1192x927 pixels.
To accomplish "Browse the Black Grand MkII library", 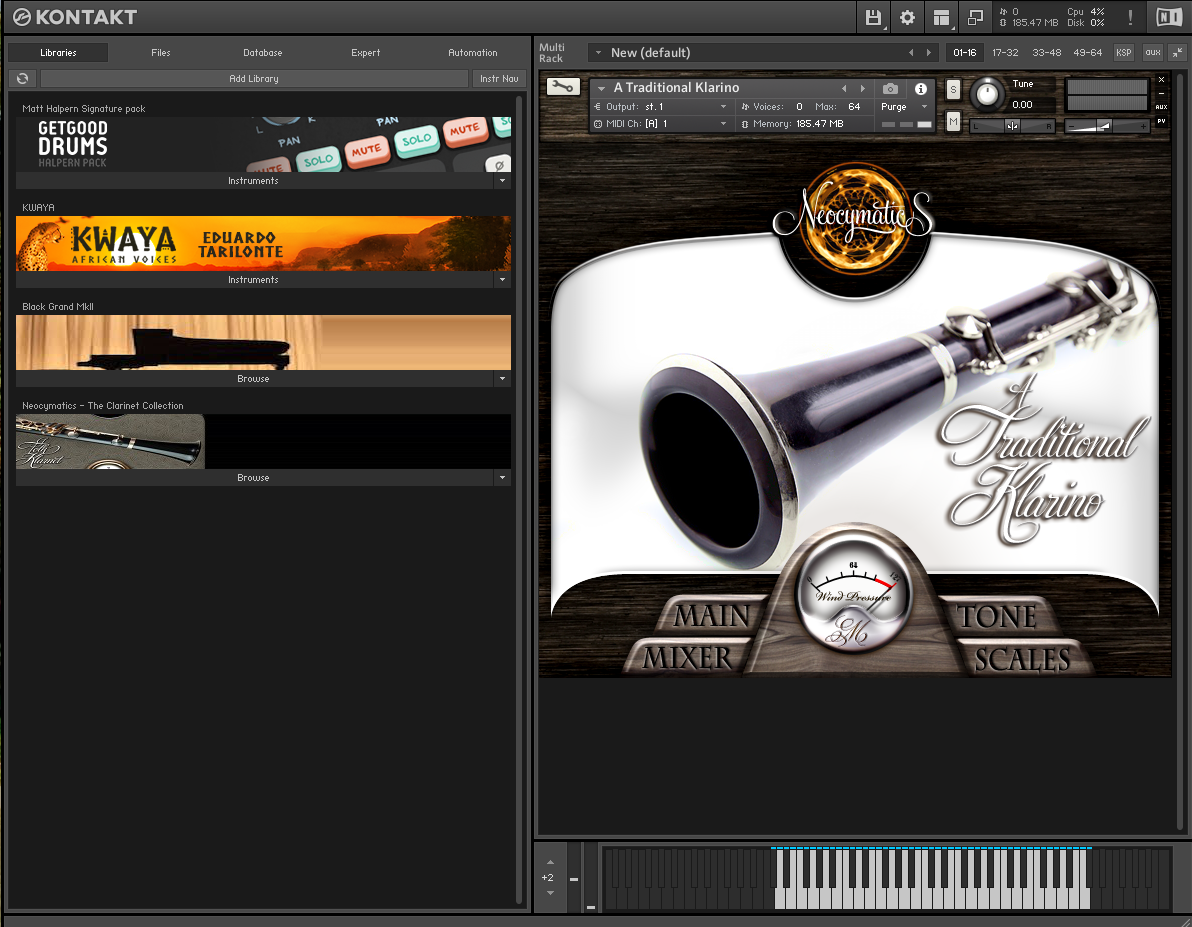I will point(254,379).
